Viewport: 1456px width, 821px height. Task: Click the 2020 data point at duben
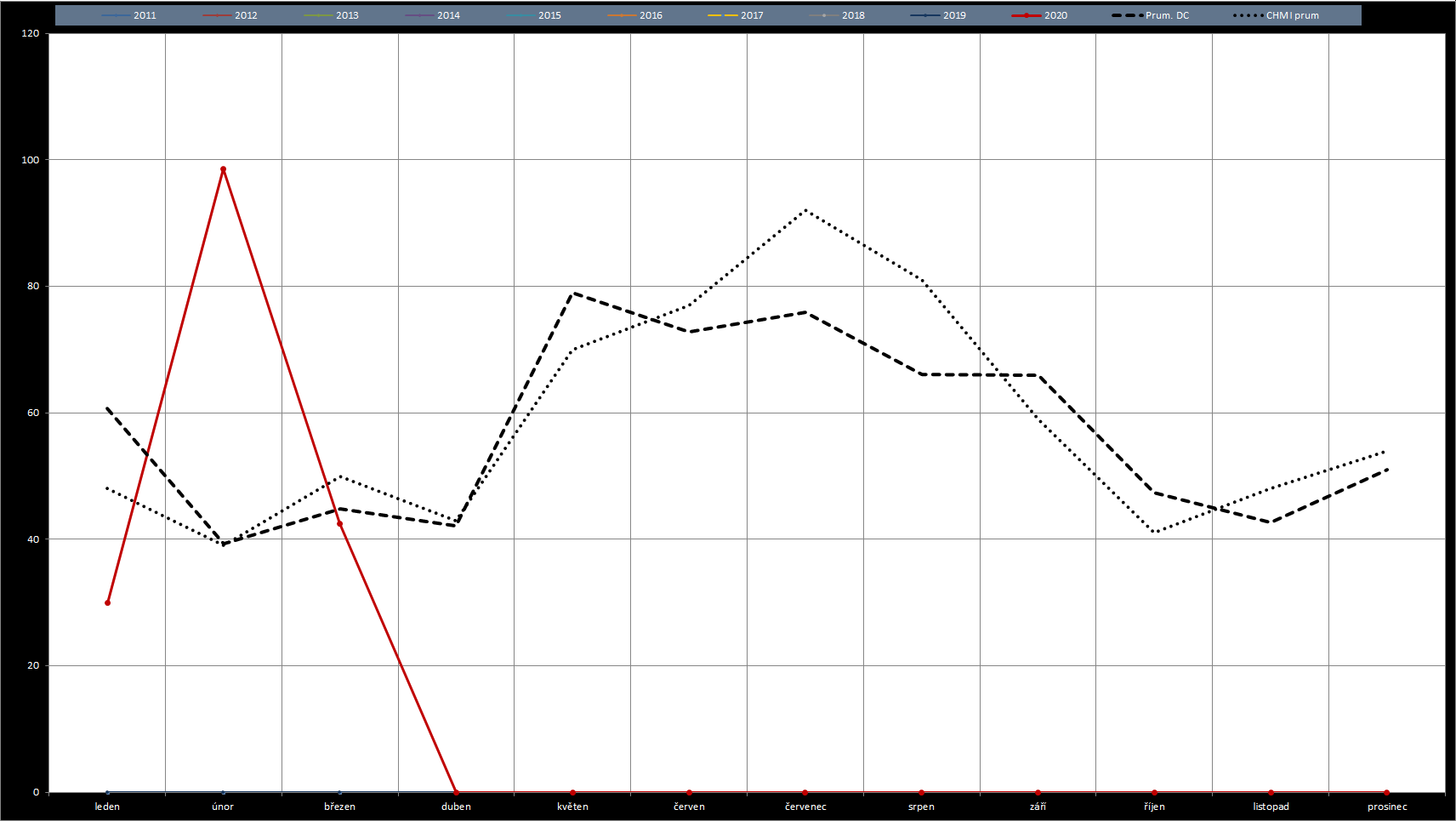coord(456,792)
